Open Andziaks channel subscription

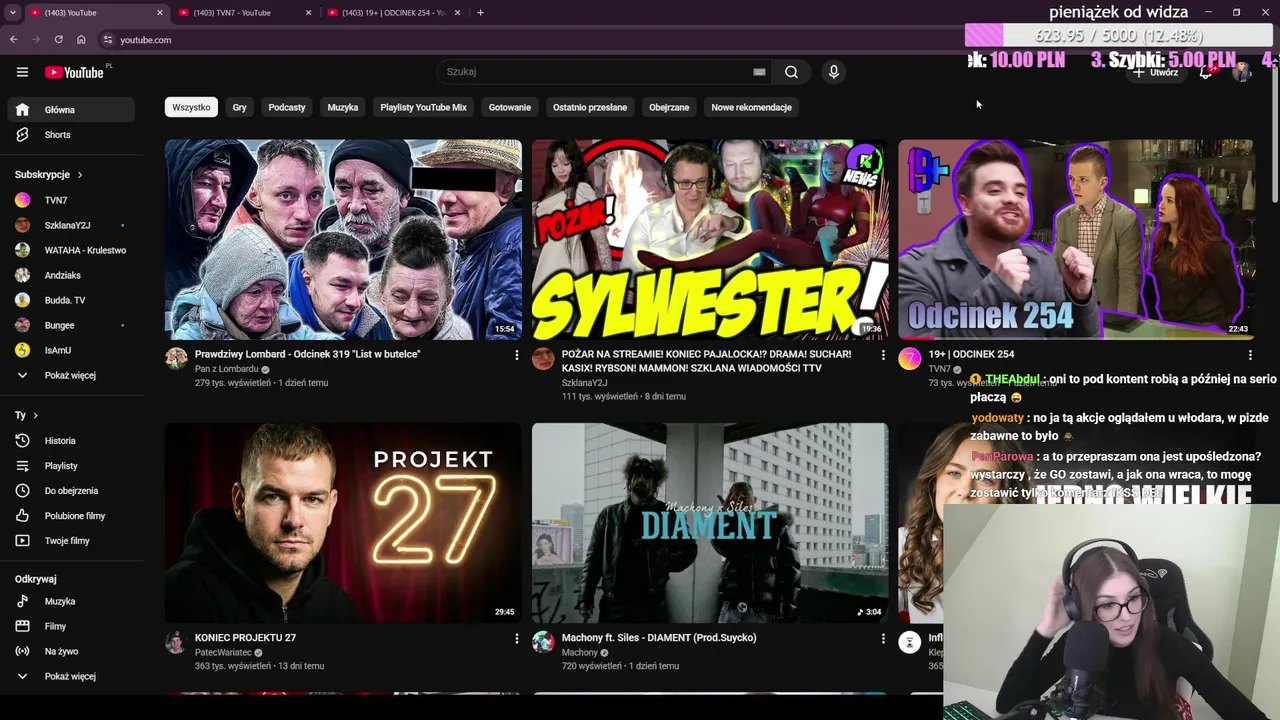coord(70,275)
